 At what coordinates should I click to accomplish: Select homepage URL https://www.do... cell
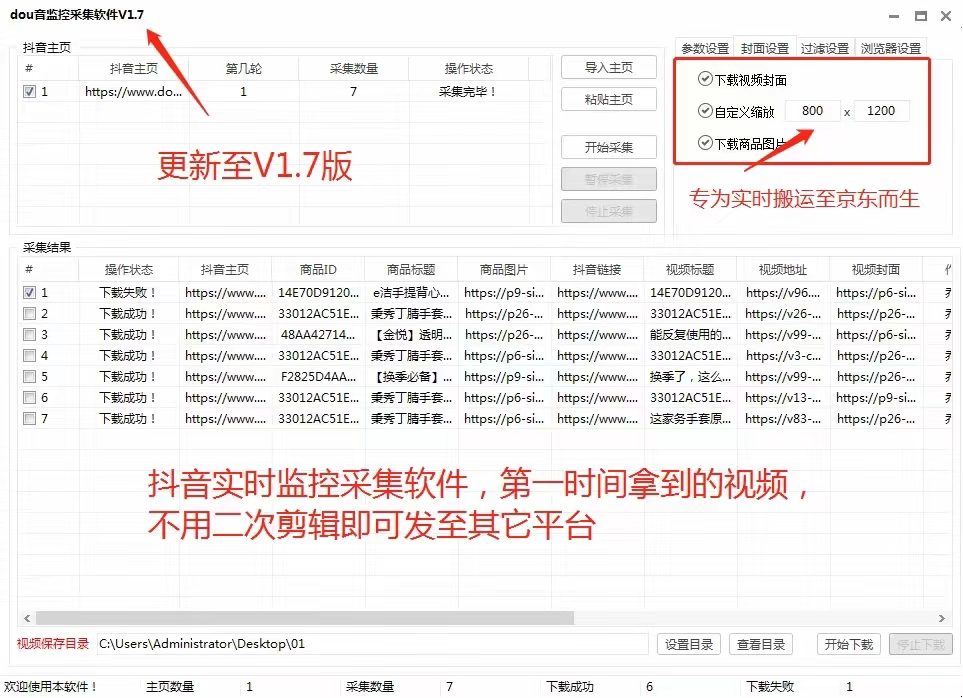point(133,91)
